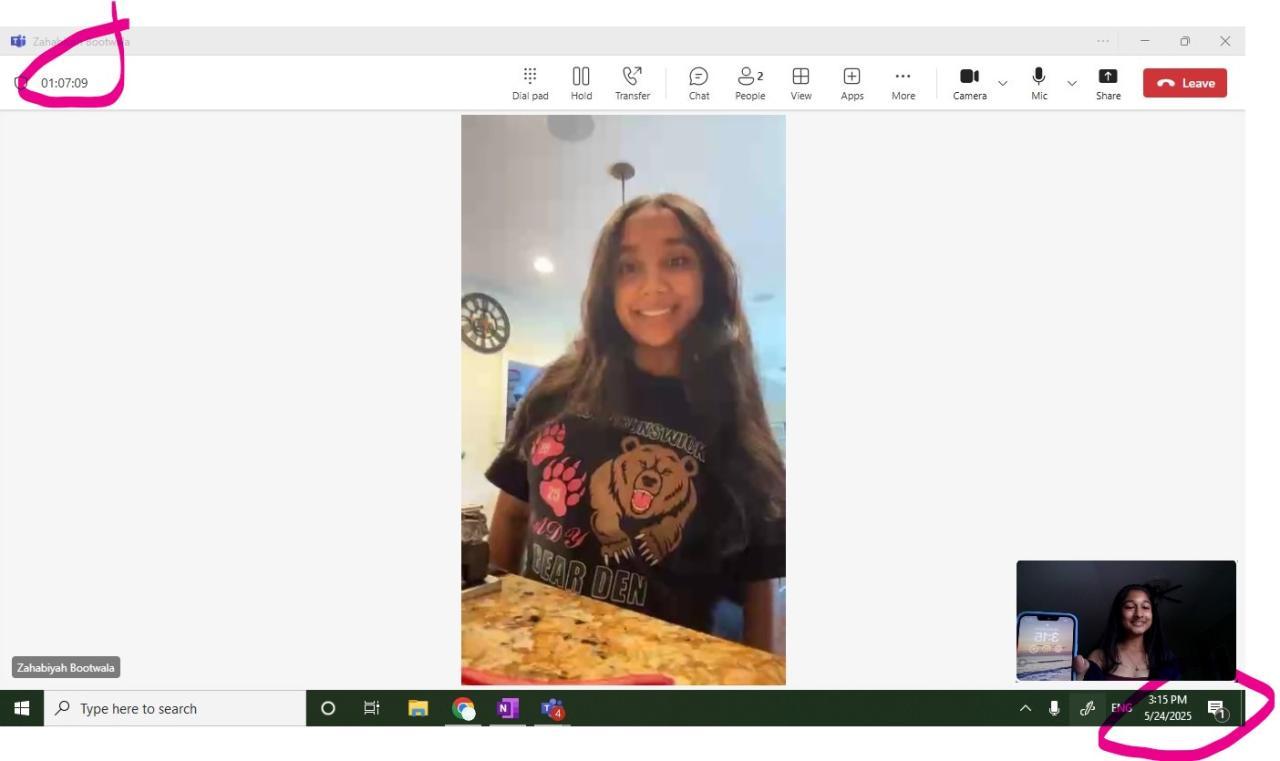Open the Dial pad
Image resolution: width=1280 pixels, height=761 pixels.
click(530, 84)
